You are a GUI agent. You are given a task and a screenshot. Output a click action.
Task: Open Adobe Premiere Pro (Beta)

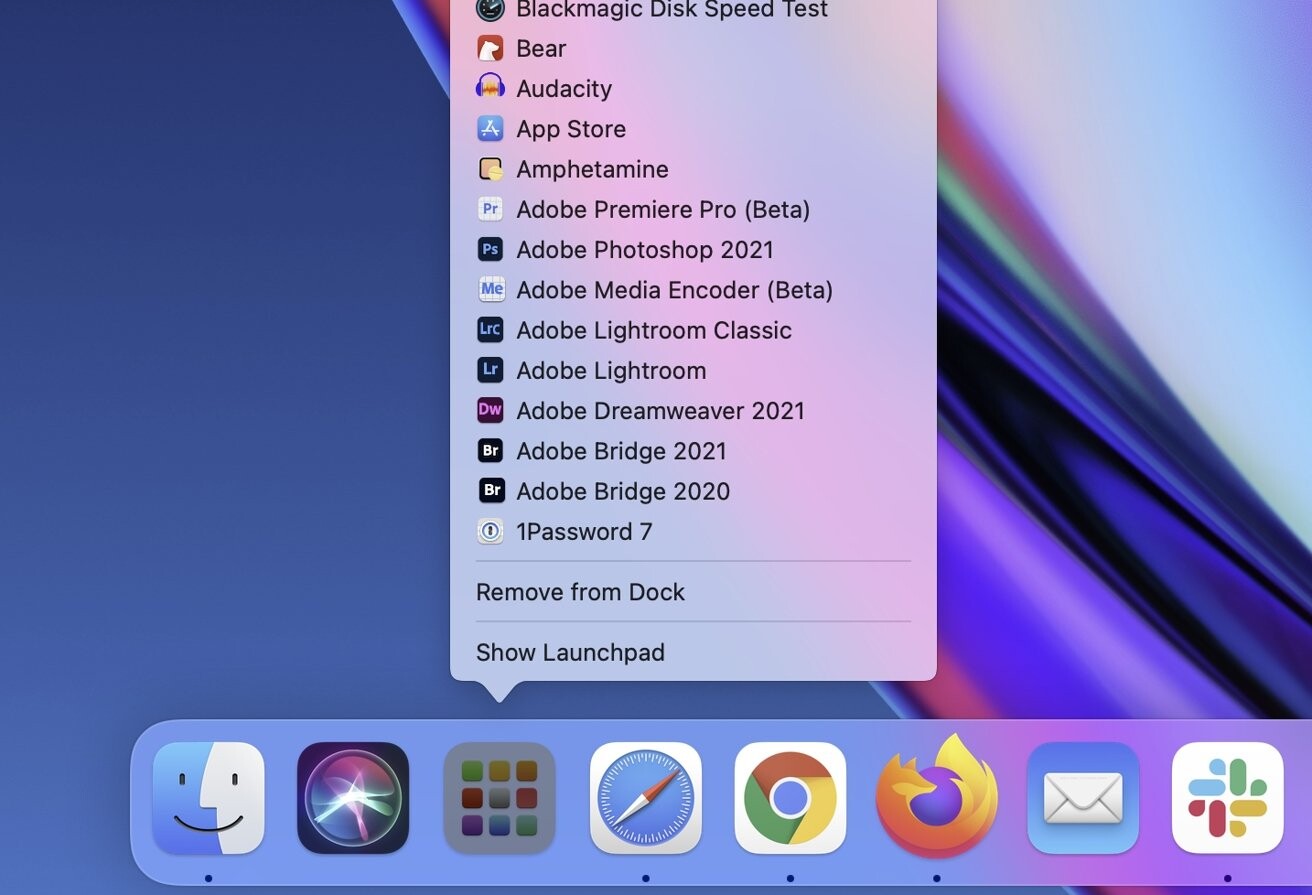click(x=663, y=209)
